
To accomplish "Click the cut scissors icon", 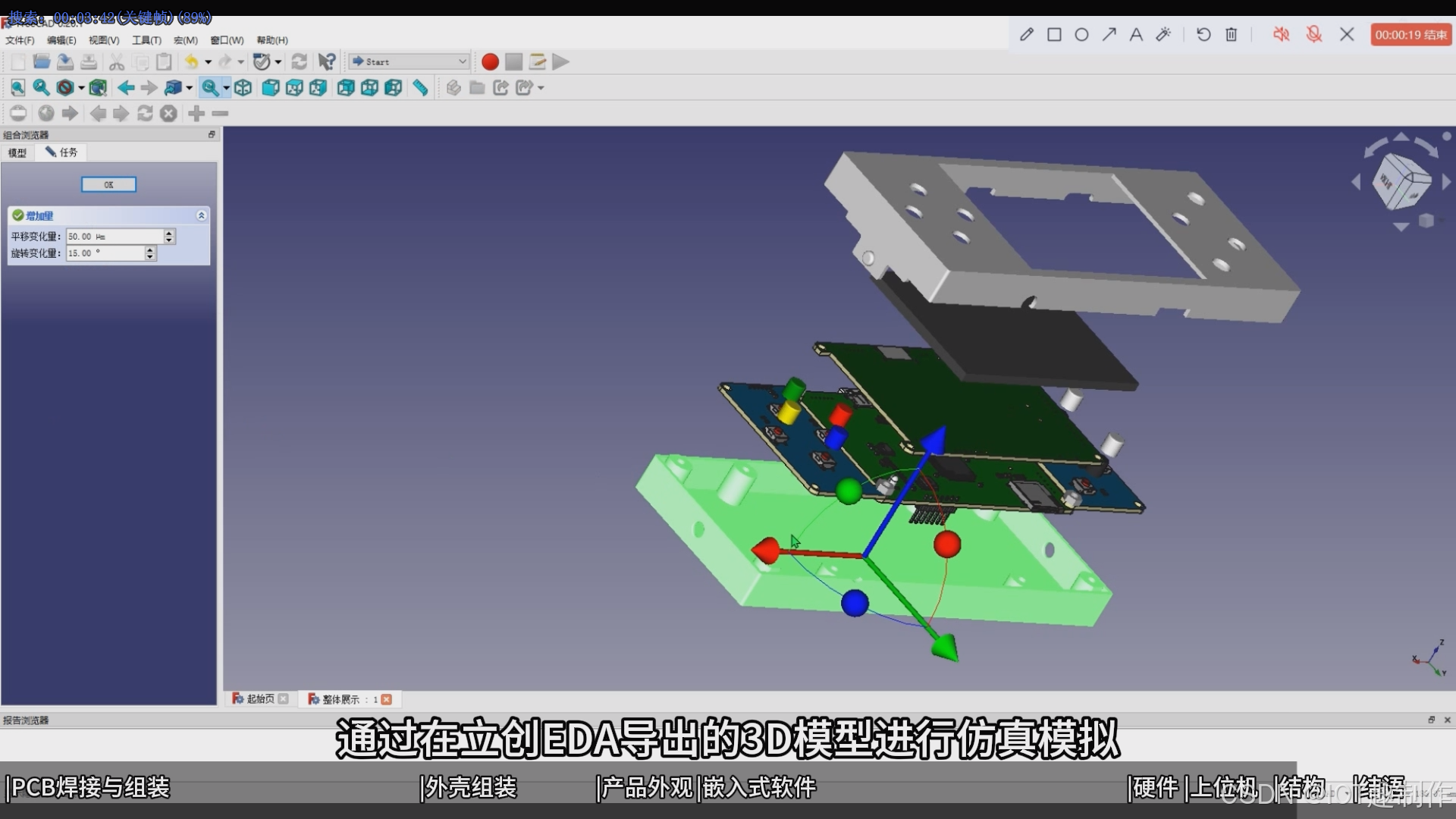I will (116, 62).
